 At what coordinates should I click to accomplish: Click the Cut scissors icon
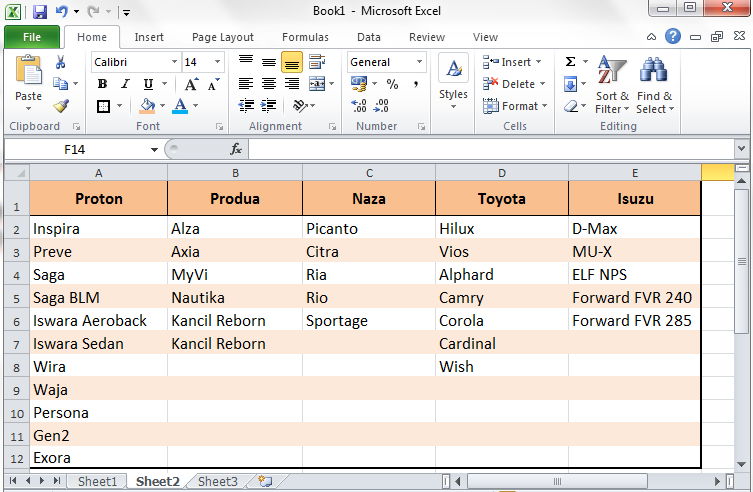(61, 62)
